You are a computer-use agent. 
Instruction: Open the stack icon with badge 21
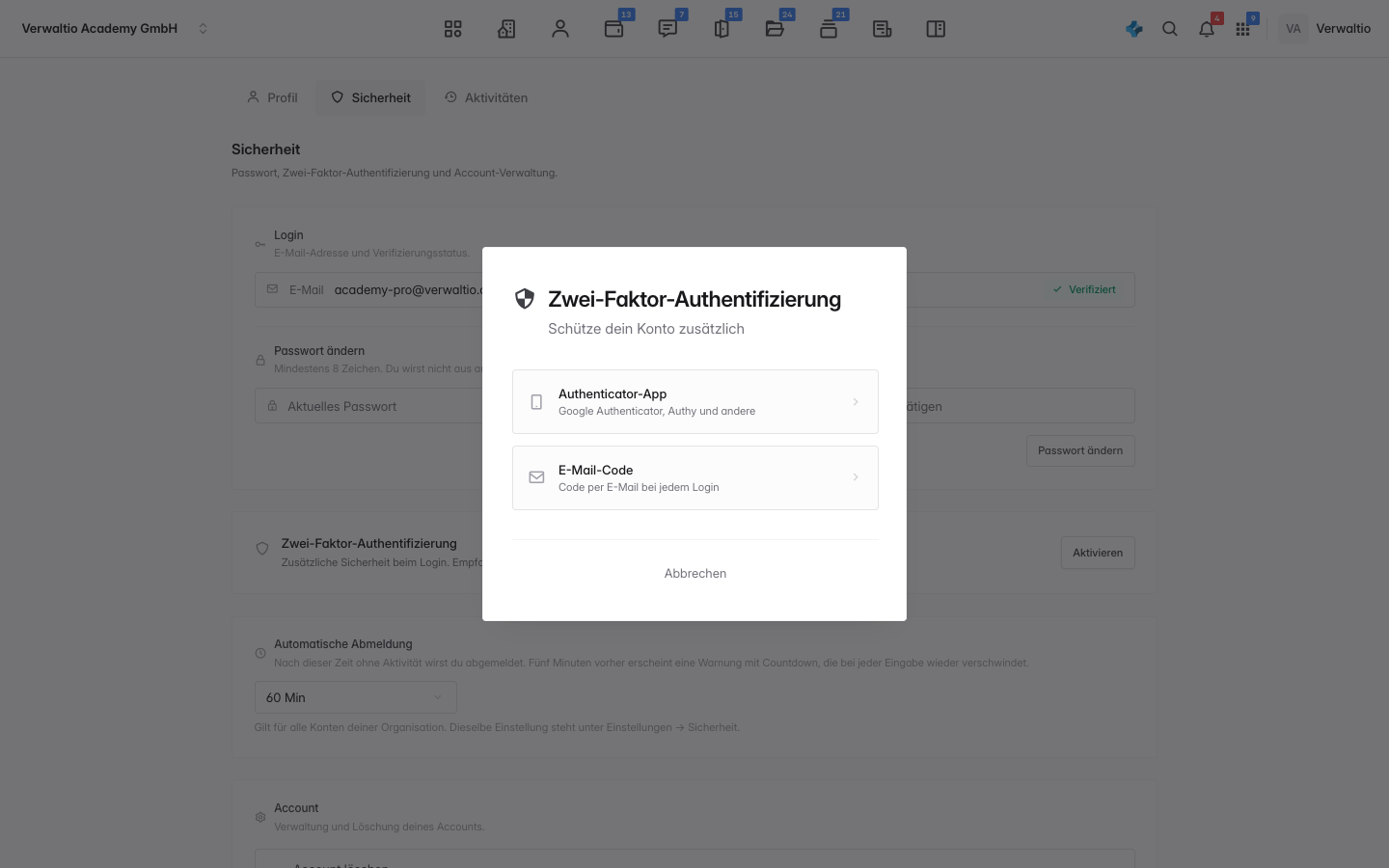coord(829,29)
